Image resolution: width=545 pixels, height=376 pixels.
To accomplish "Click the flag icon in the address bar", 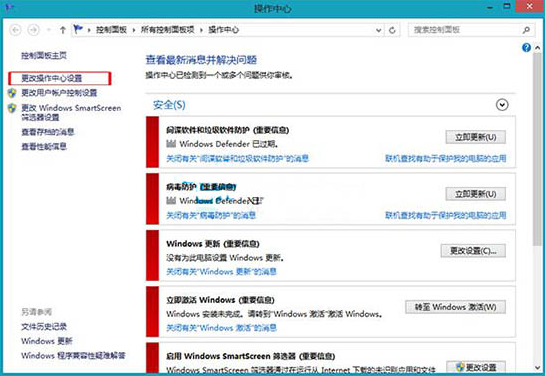I will click(x=78, y=29).
